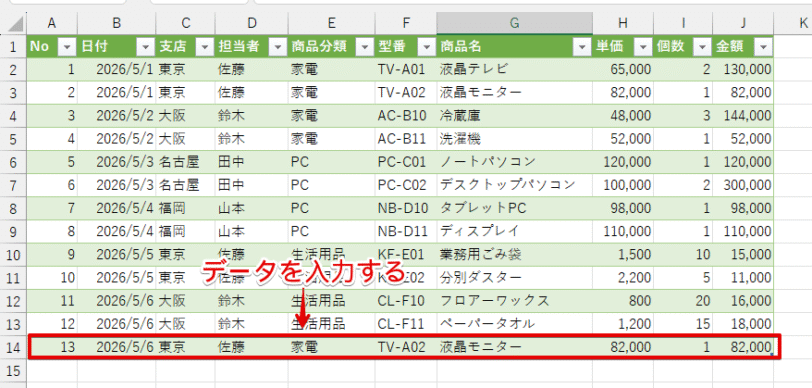812x388 pixels.
Task: Click 名古屋 branch cell in row 6
Action: (185, 162)
